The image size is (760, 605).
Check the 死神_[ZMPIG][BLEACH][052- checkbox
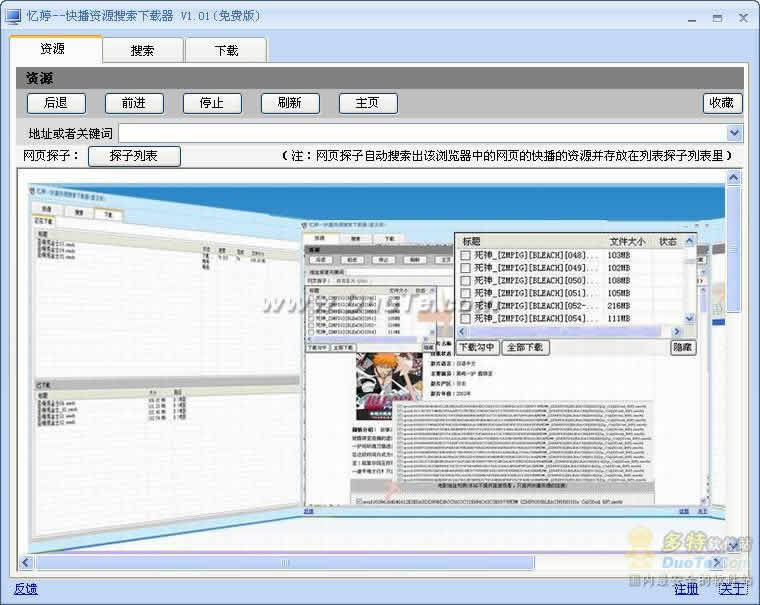(465, 306)
